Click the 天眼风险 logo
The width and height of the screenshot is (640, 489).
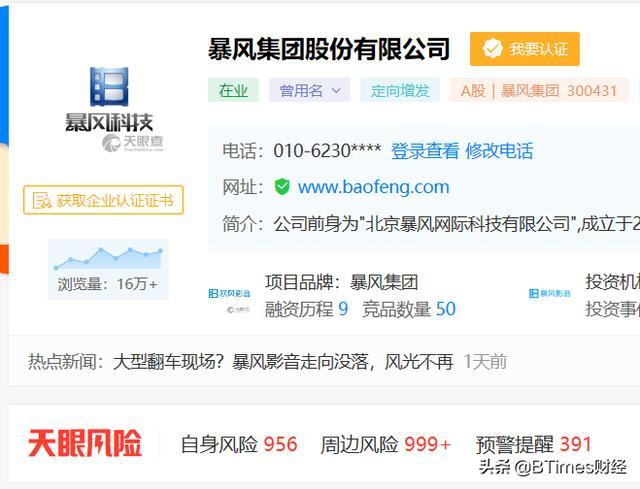click(85, 443)
